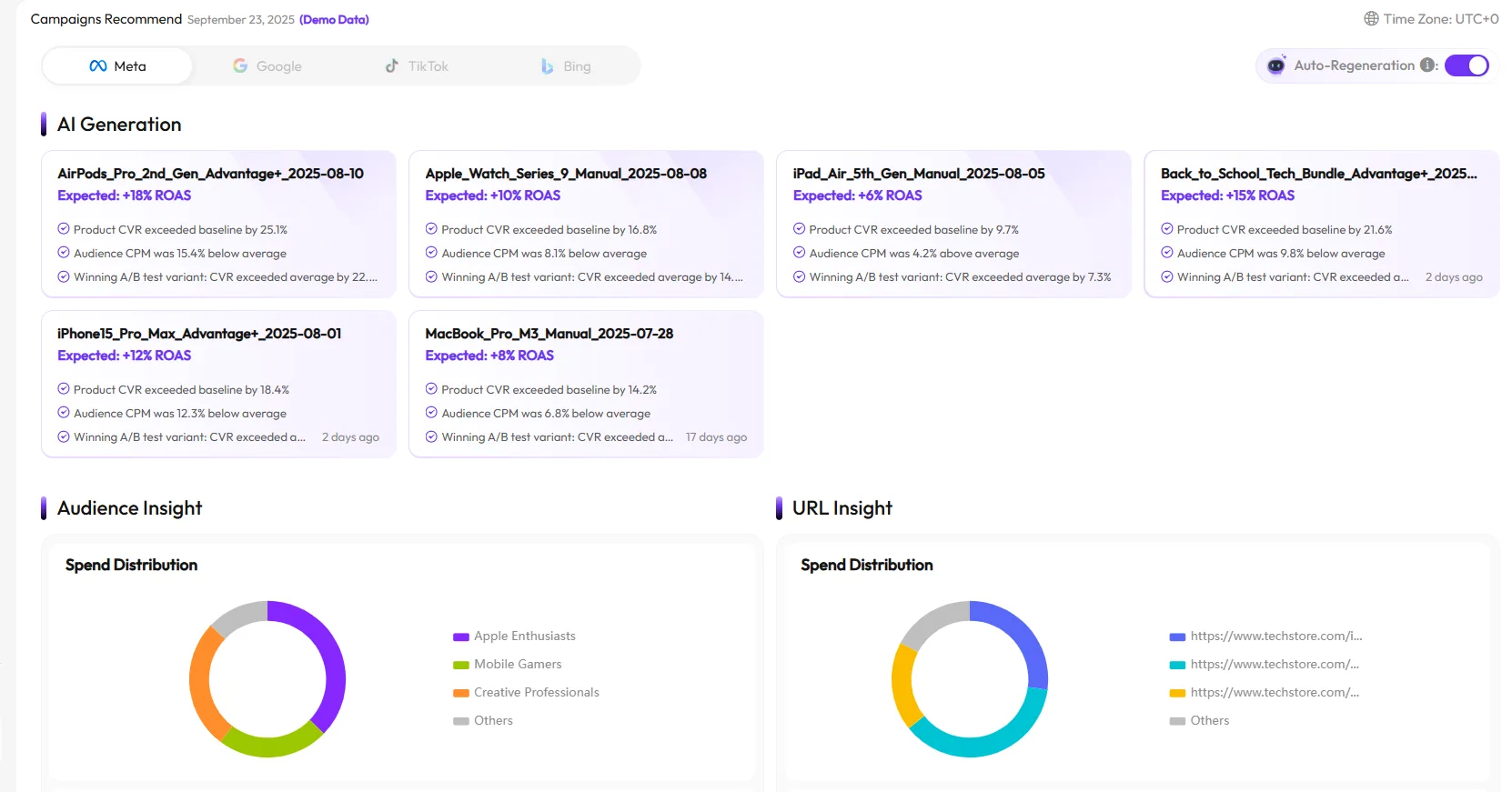Open the Apple_Watch_Series_9_Manual campaign title

pos(566,174)
